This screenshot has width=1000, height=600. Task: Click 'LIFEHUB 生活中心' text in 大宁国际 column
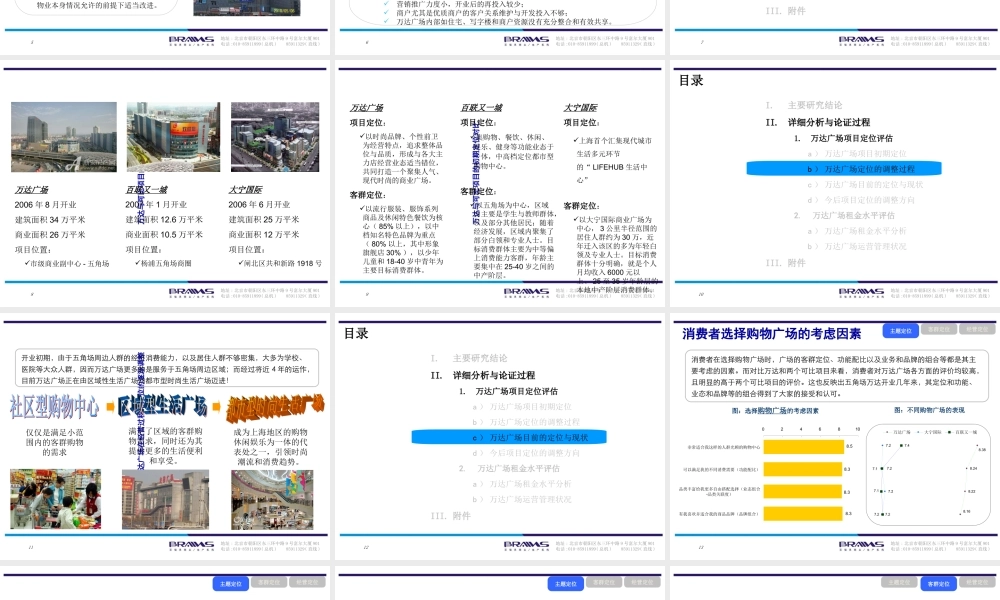tap(612, 173)
